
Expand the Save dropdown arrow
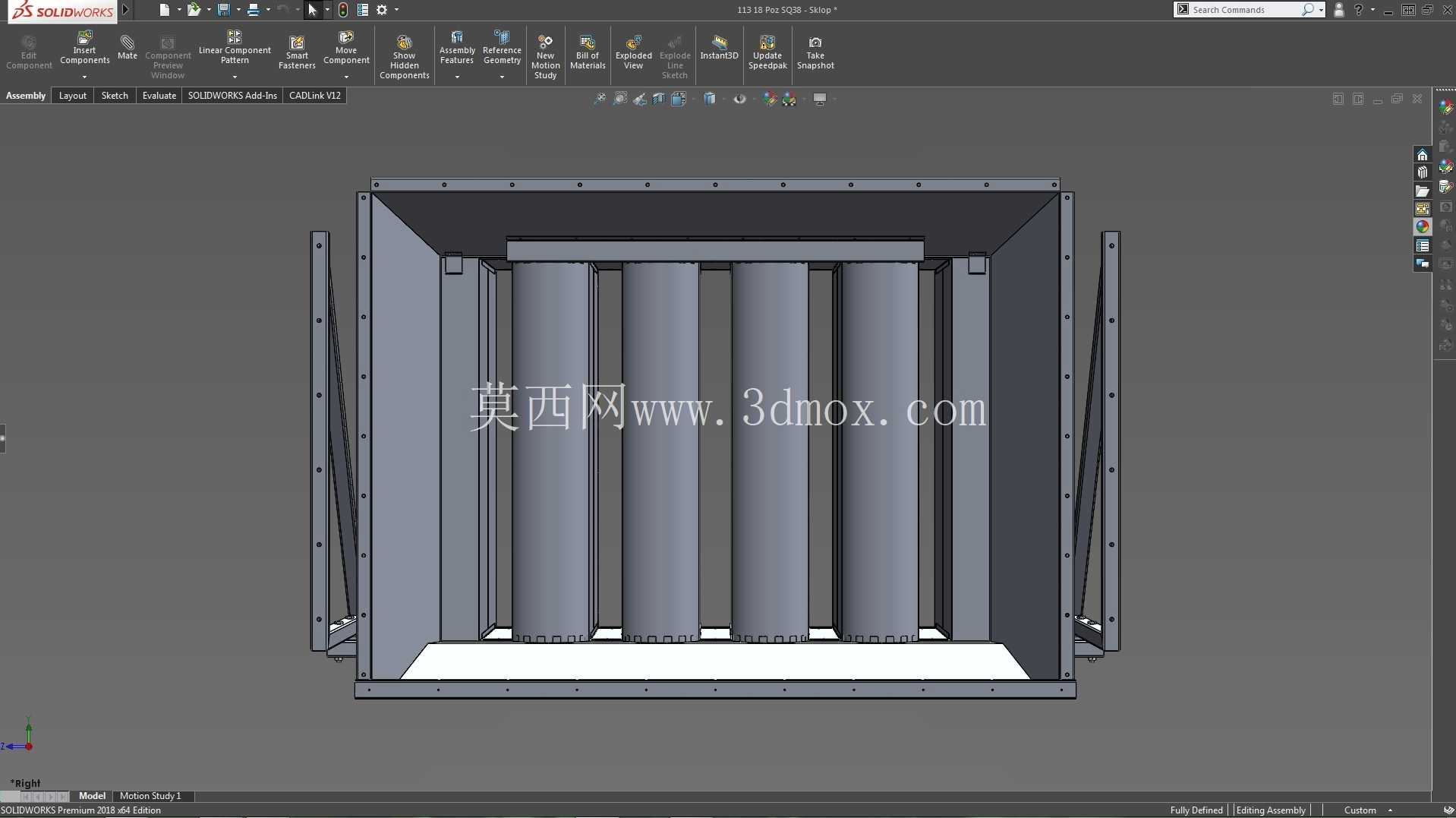coord(238,10)
